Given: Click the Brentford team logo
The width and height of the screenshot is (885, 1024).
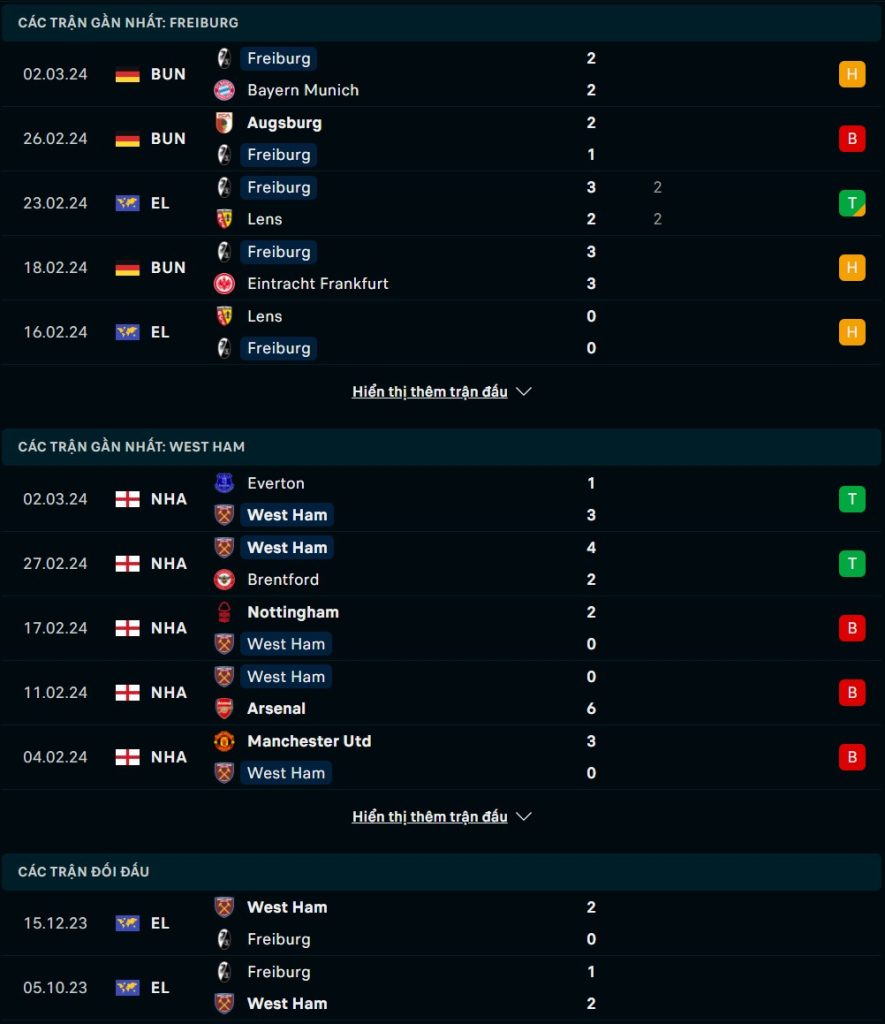Looking at the screenshot, I should [x=224, y=579].
